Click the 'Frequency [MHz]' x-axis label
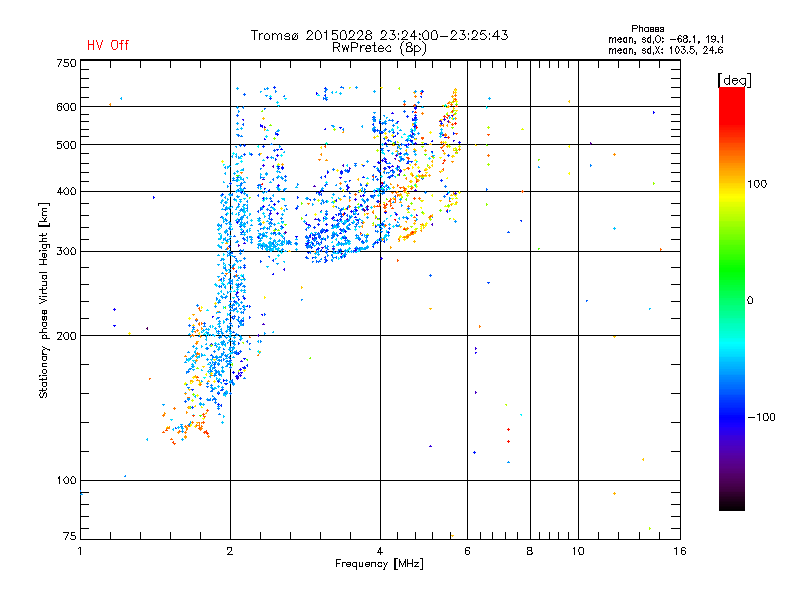 click(379, 564)
